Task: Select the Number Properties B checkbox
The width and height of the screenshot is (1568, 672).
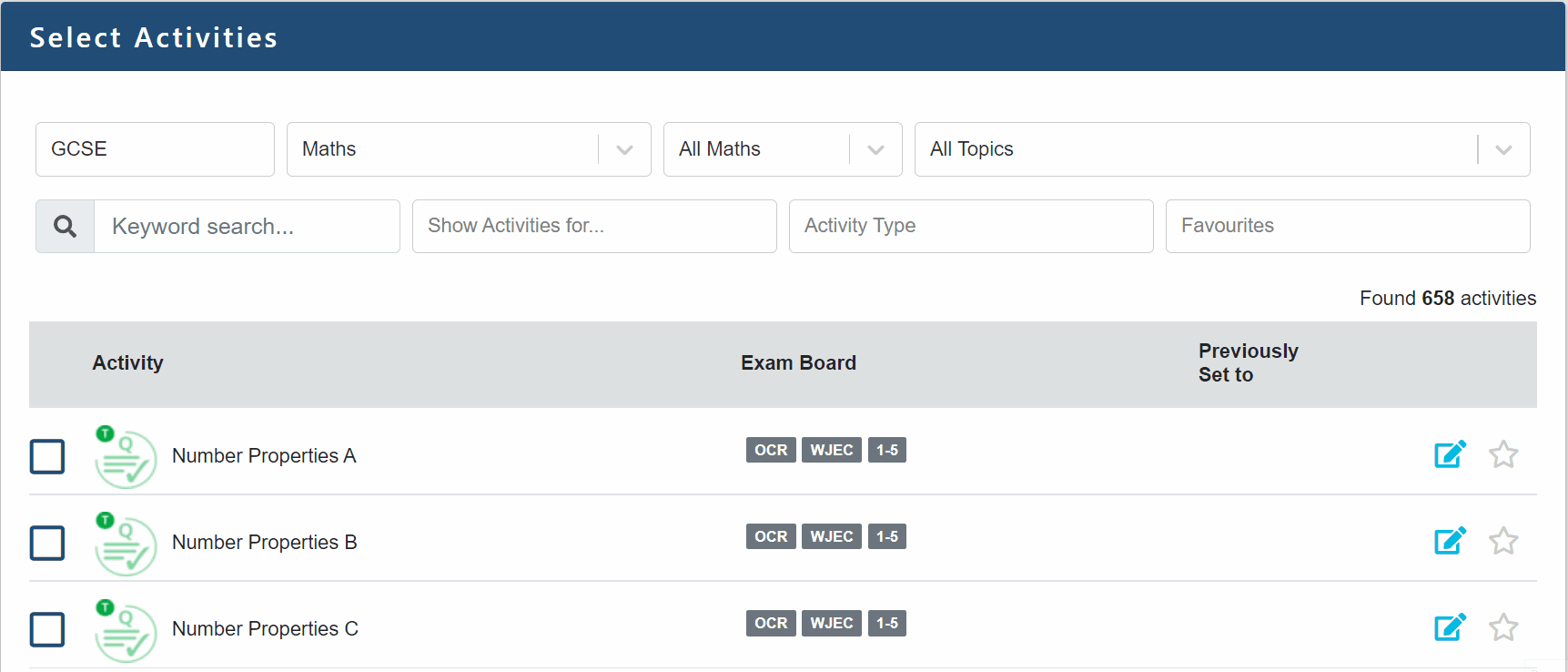Action: point(47,543)
